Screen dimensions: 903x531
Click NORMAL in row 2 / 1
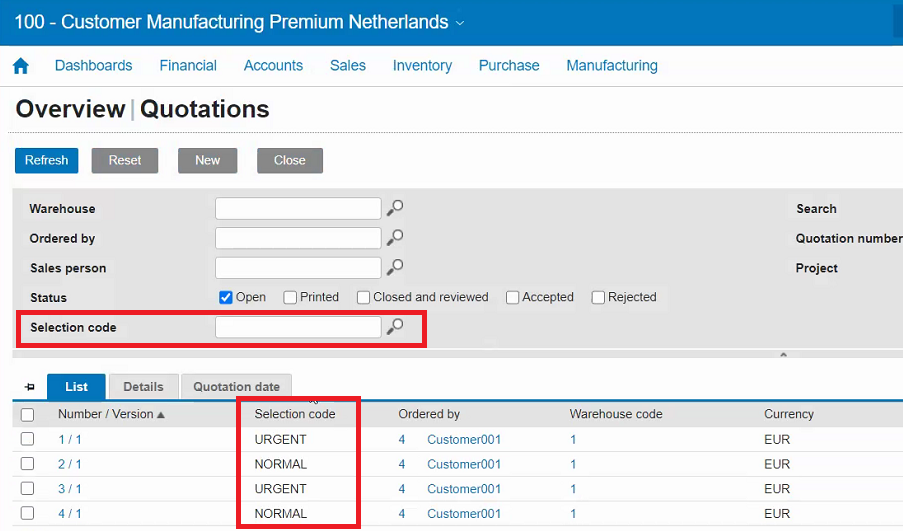pos(280,464)
